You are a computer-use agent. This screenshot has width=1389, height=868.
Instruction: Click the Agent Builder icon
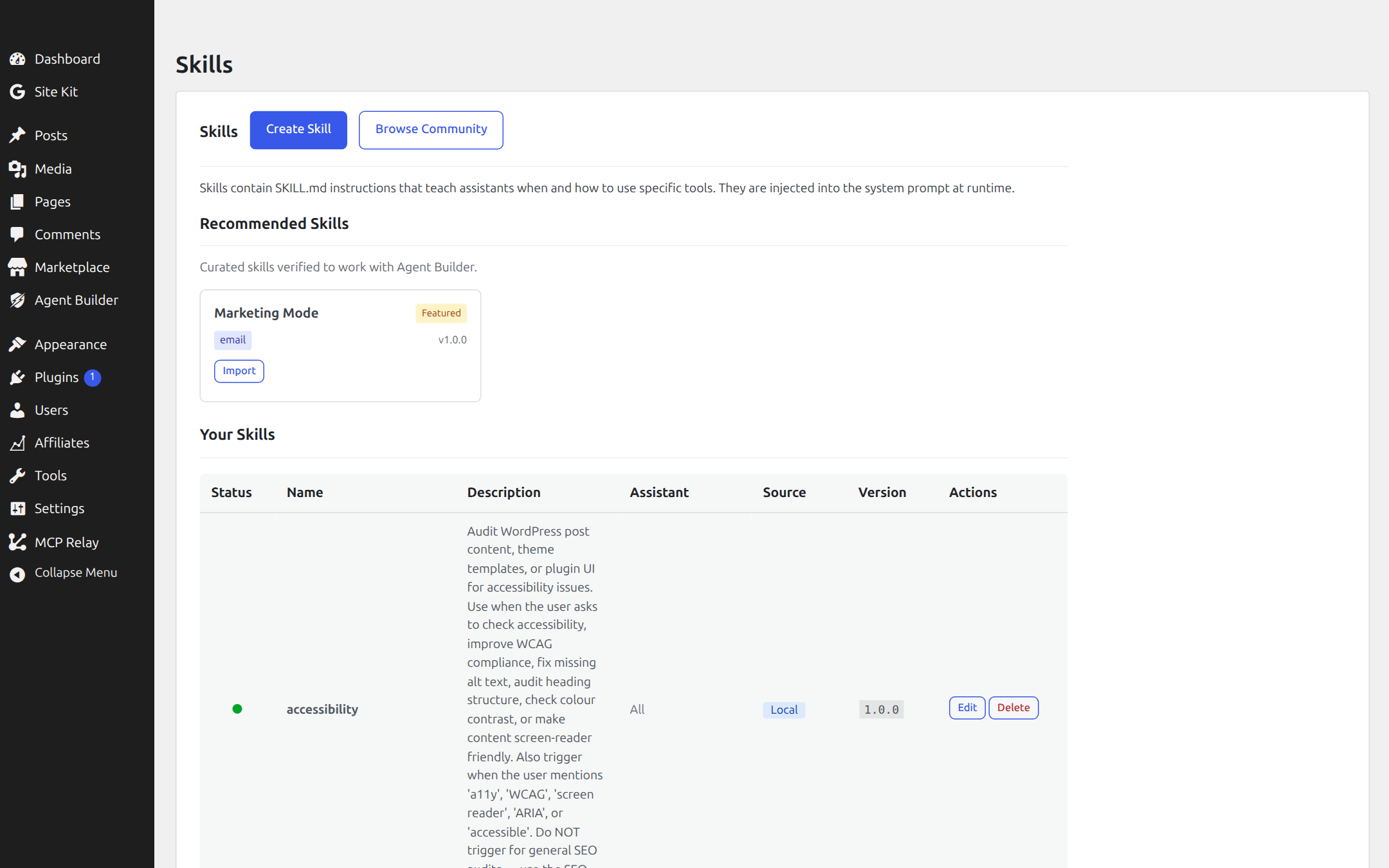tap(17, 300)
